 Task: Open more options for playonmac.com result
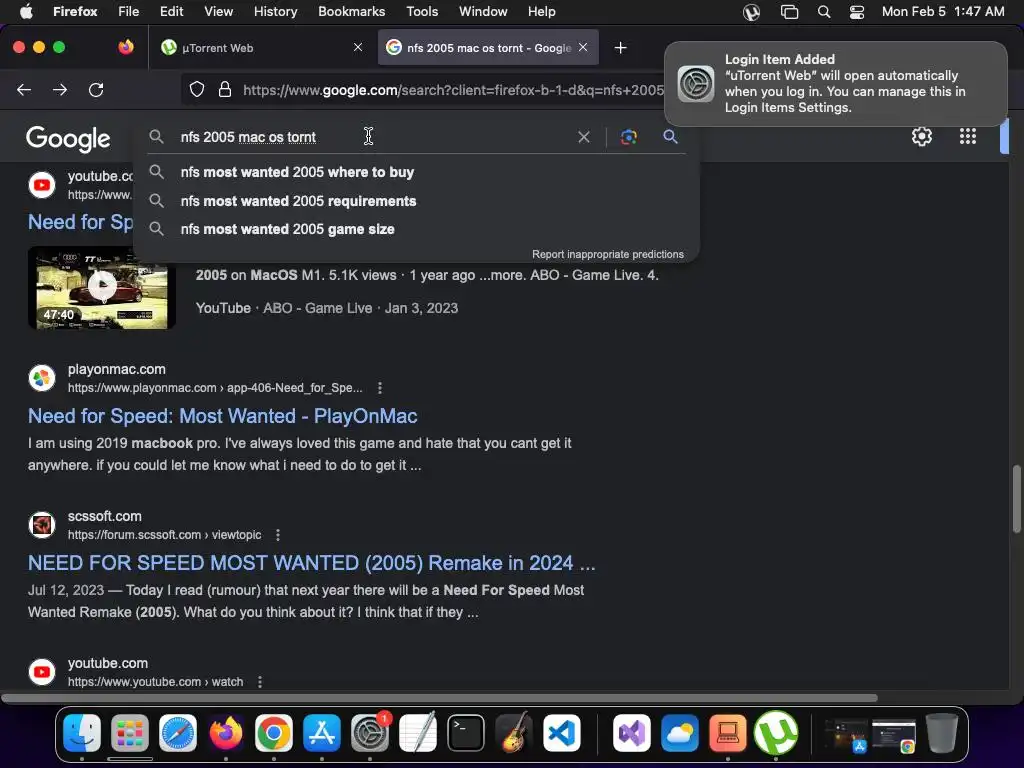(379, 388)
